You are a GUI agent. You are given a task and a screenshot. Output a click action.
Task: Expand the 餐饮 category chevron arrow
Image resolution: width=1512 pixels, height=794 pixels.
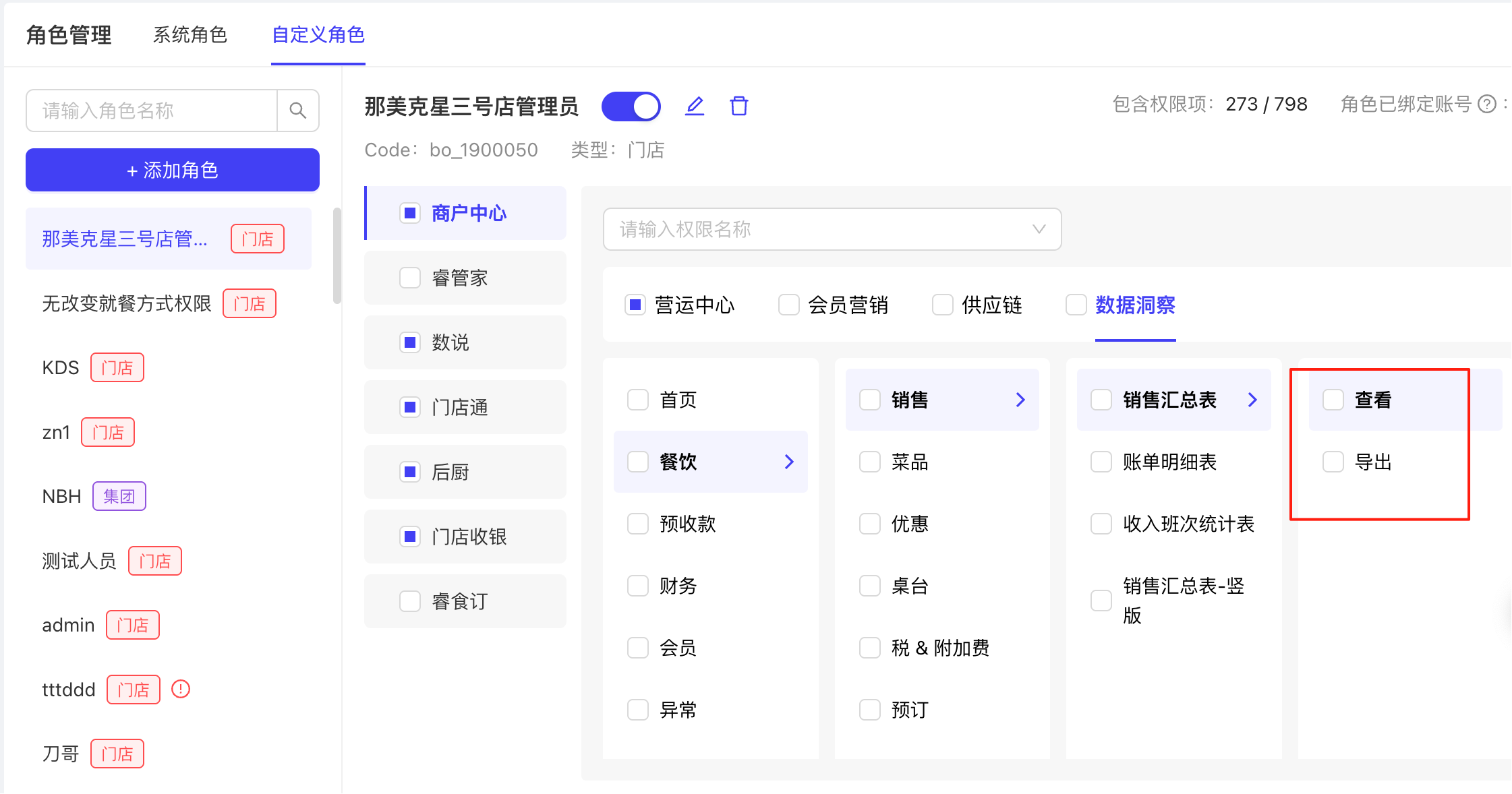(789, 462)
